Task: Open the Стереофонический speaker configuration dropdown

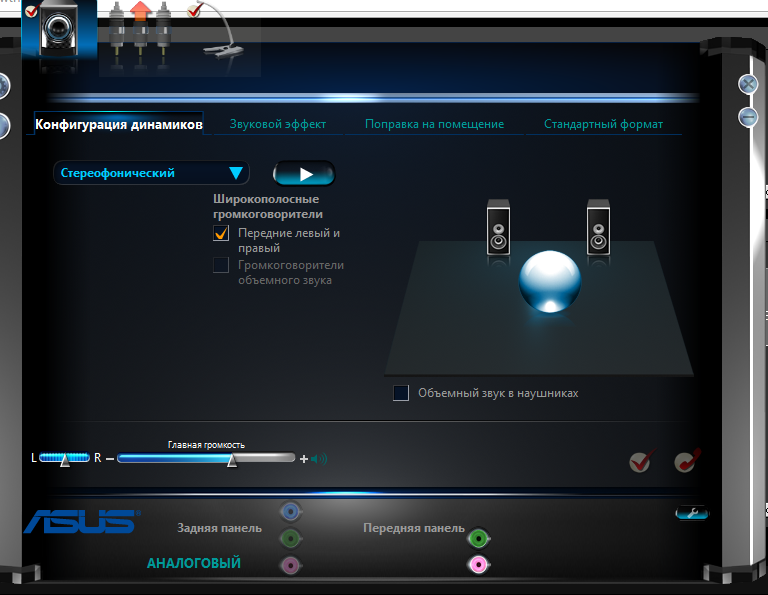Action: (151, 173)
